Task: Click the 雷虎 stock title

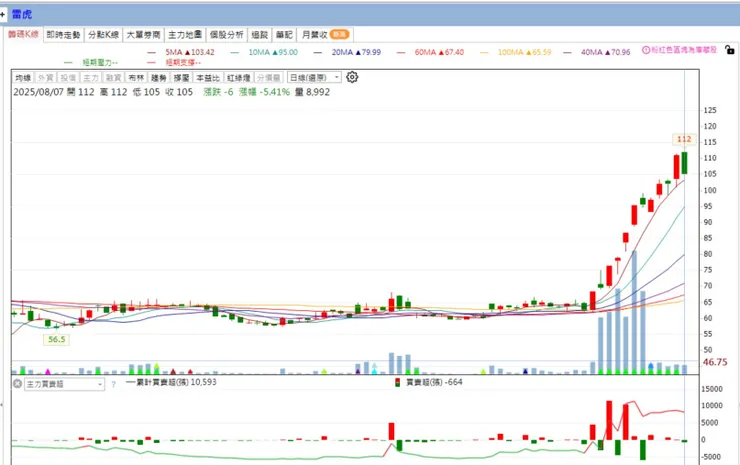Action: [22, 15]
